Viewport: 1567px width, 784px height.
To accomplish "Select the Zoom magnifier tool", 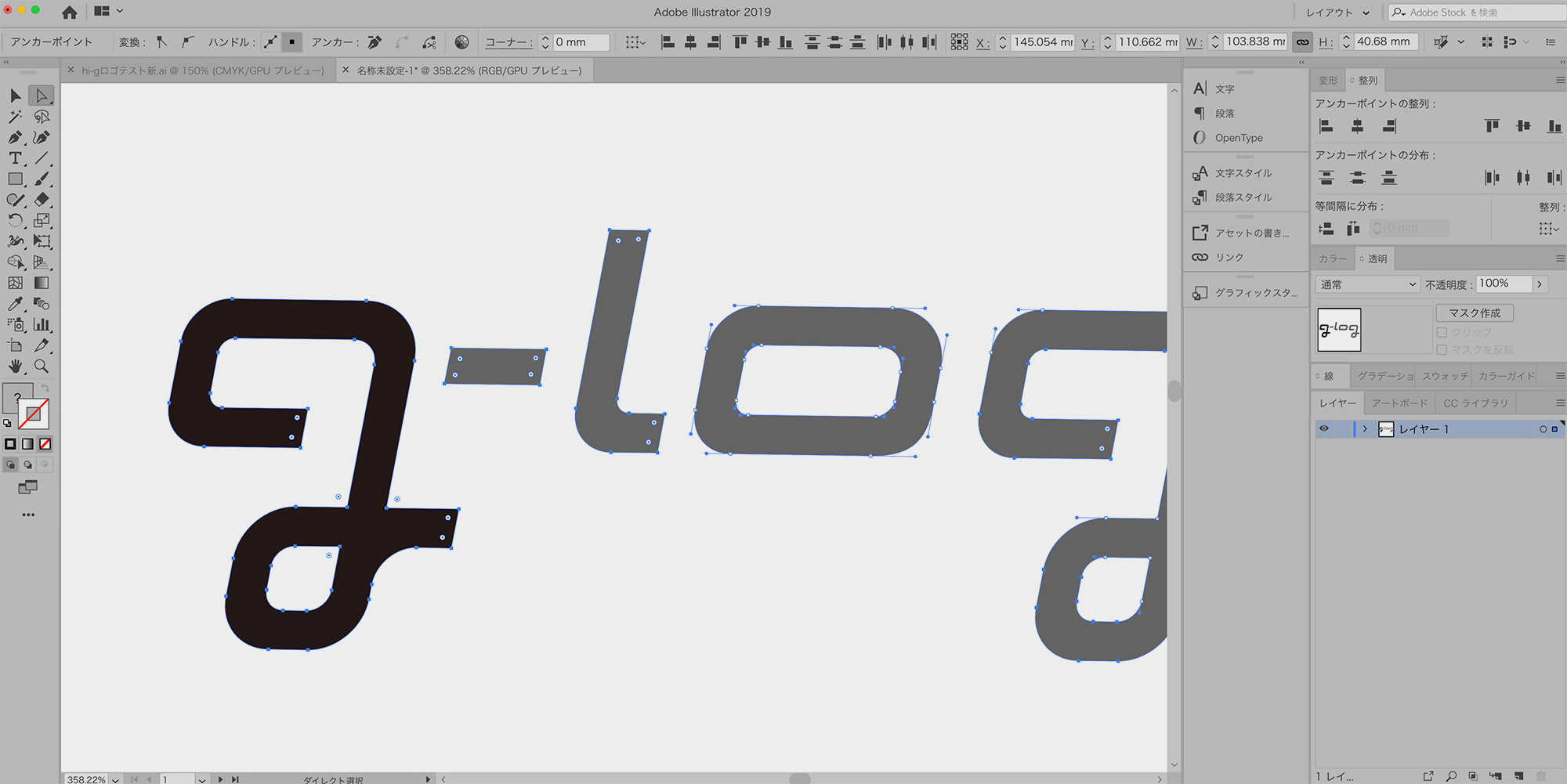I will point(42,366).
